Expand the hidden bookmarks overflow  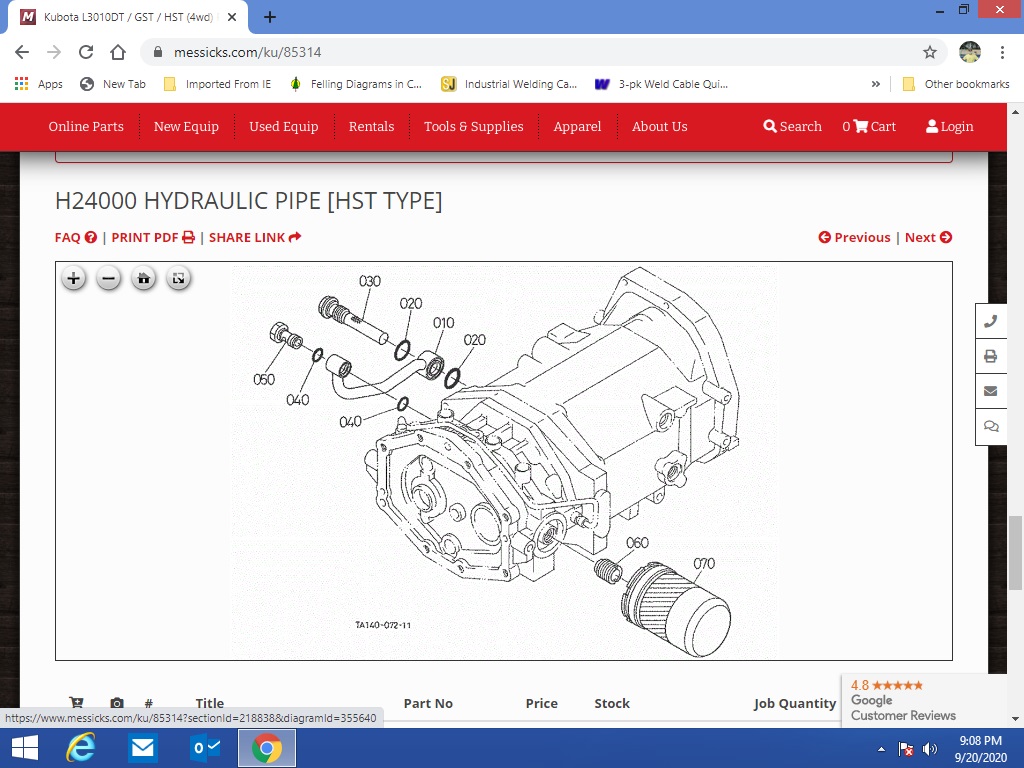pos(876,84)
